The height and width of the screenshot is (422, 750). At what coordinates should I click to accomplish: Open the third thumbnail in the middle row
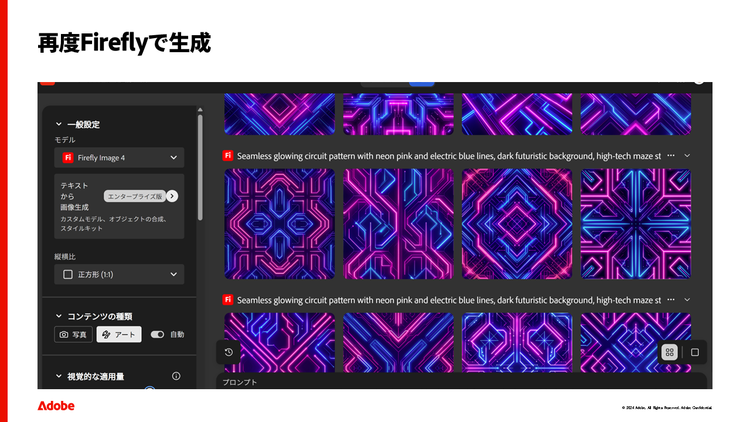517,223
